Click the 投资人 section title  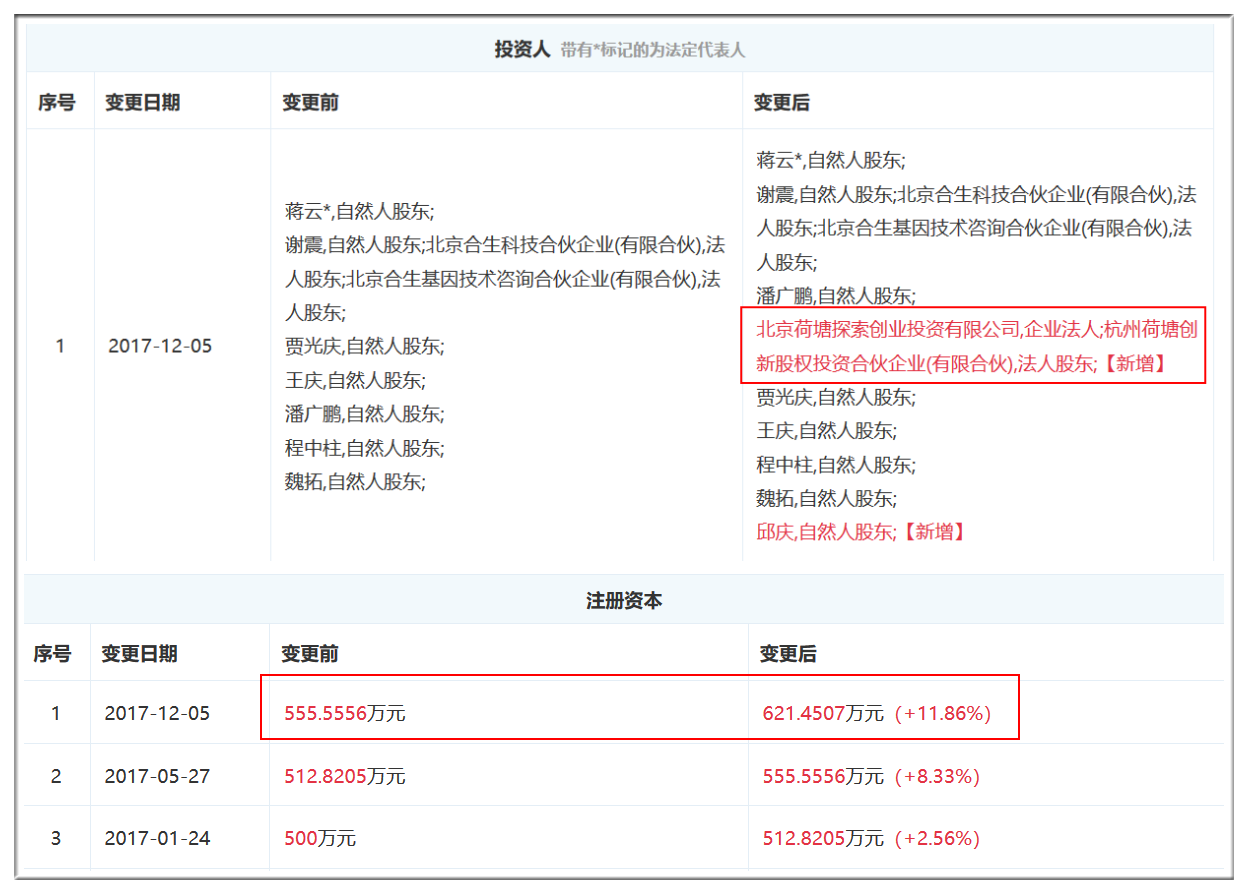[522, 49]
